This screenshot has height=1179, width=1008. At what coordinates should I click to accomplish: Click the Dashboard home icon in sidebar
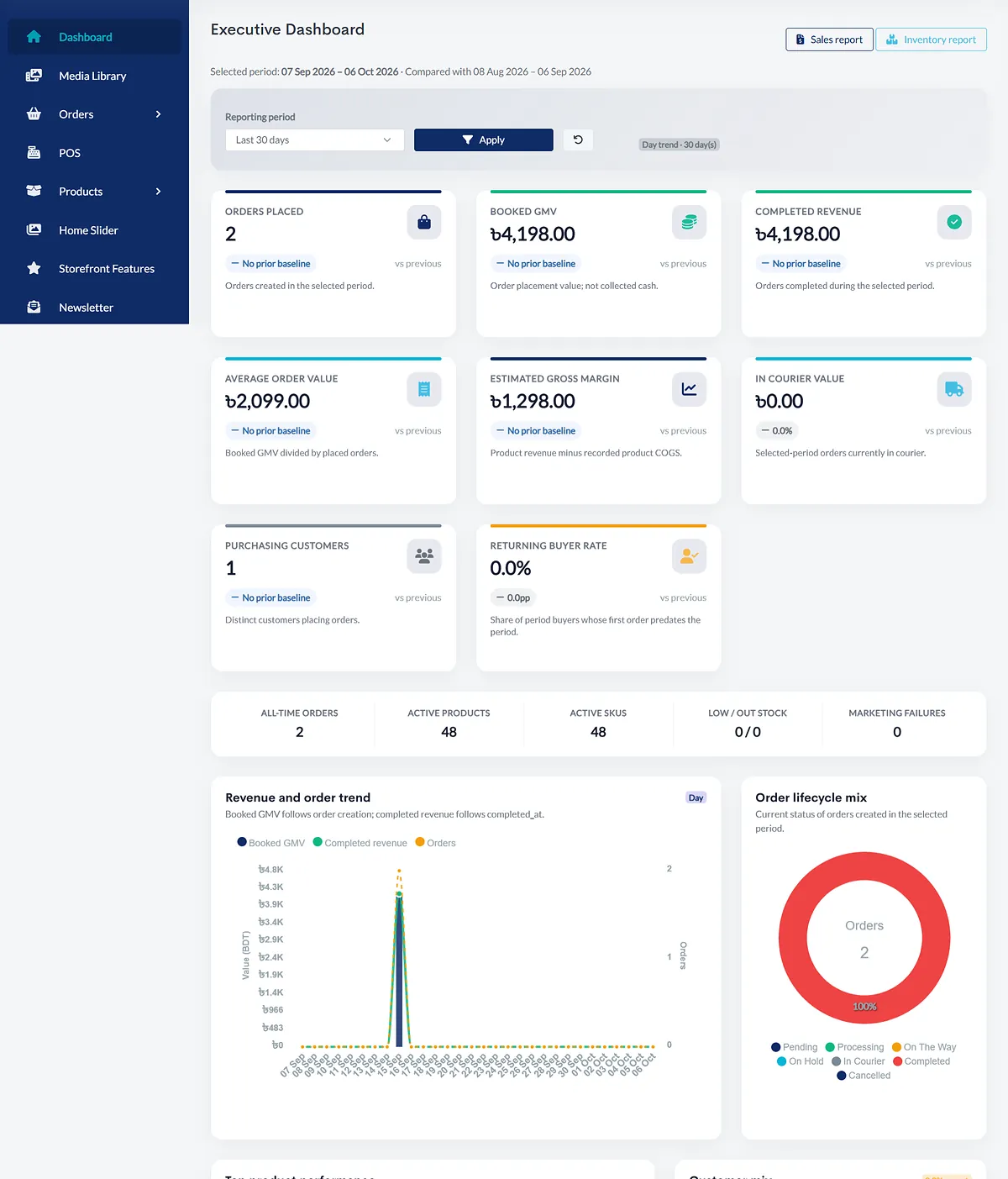(x=34, y=37)
